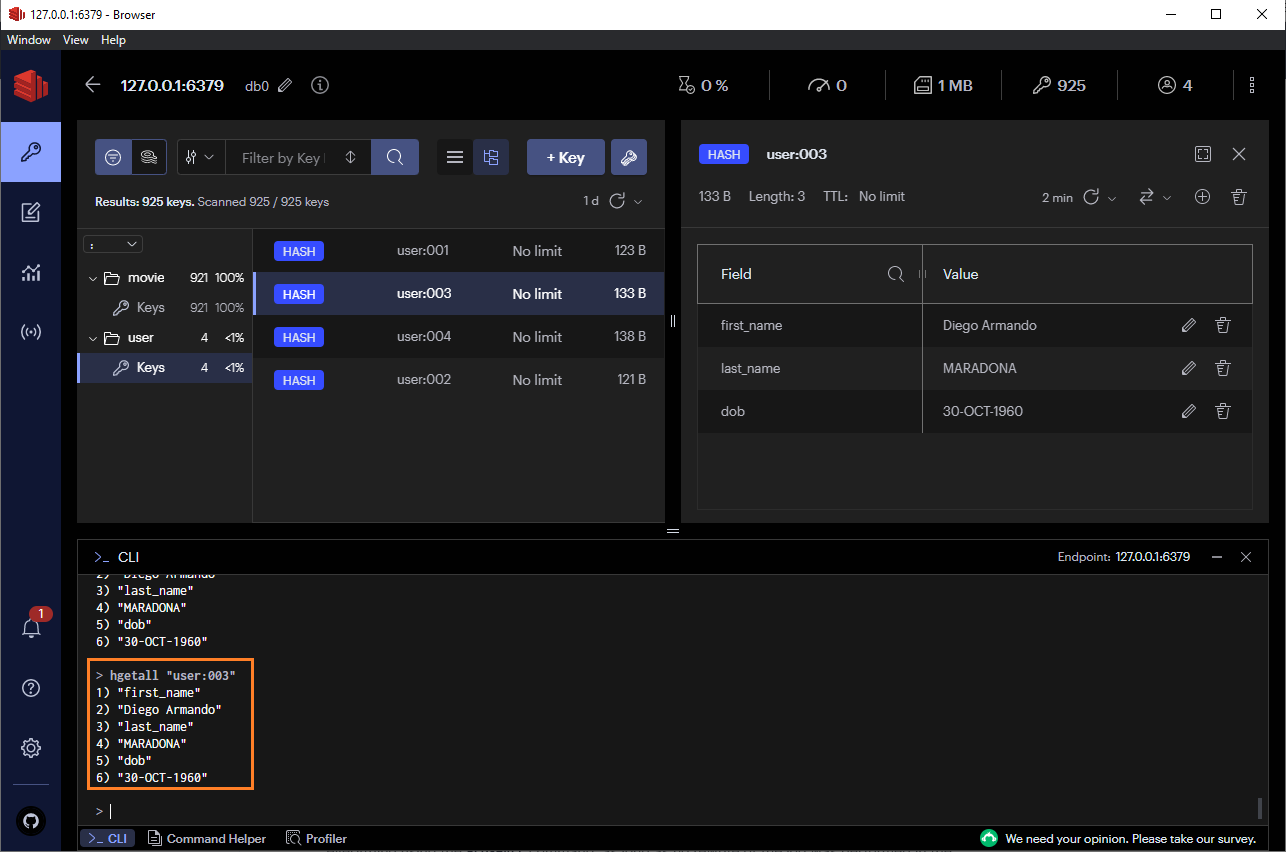Click the + Key button
1286x853 pixels.
pyautogui.click(x=565, y=157)
